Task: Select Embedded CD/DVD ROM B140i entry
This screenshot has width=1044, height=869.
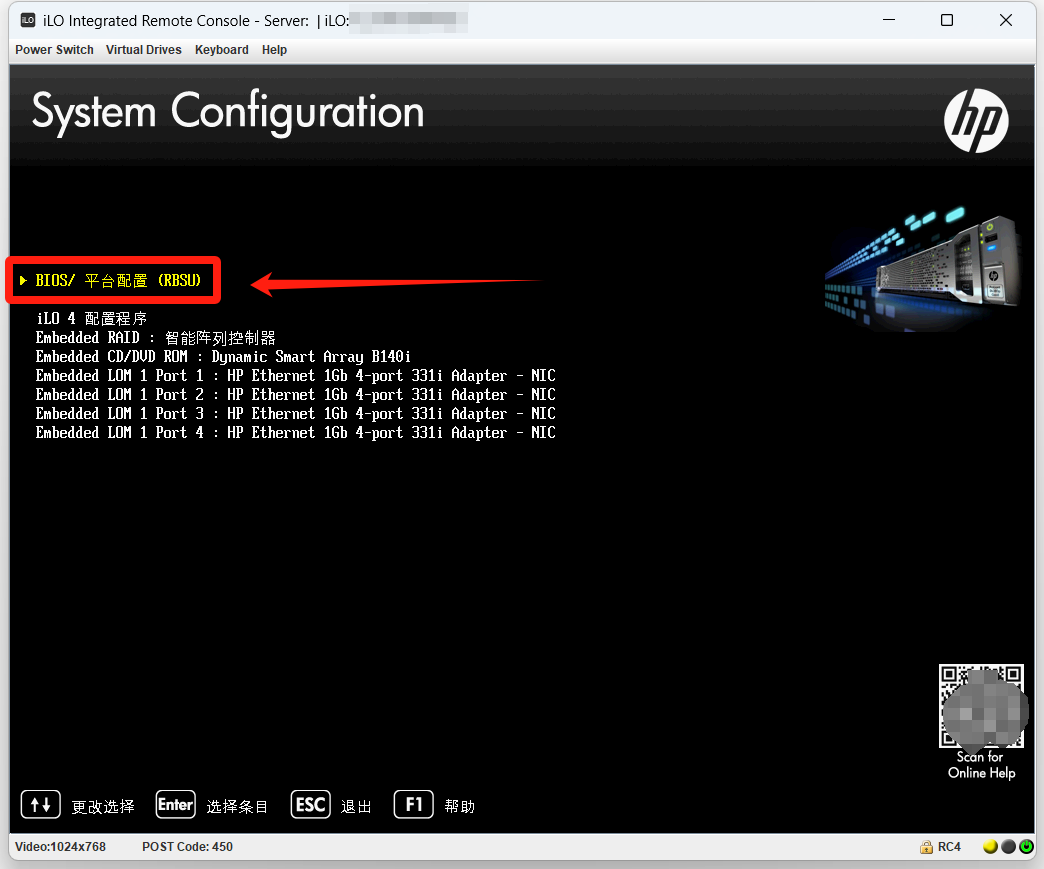Action: [x=223, y=357]
